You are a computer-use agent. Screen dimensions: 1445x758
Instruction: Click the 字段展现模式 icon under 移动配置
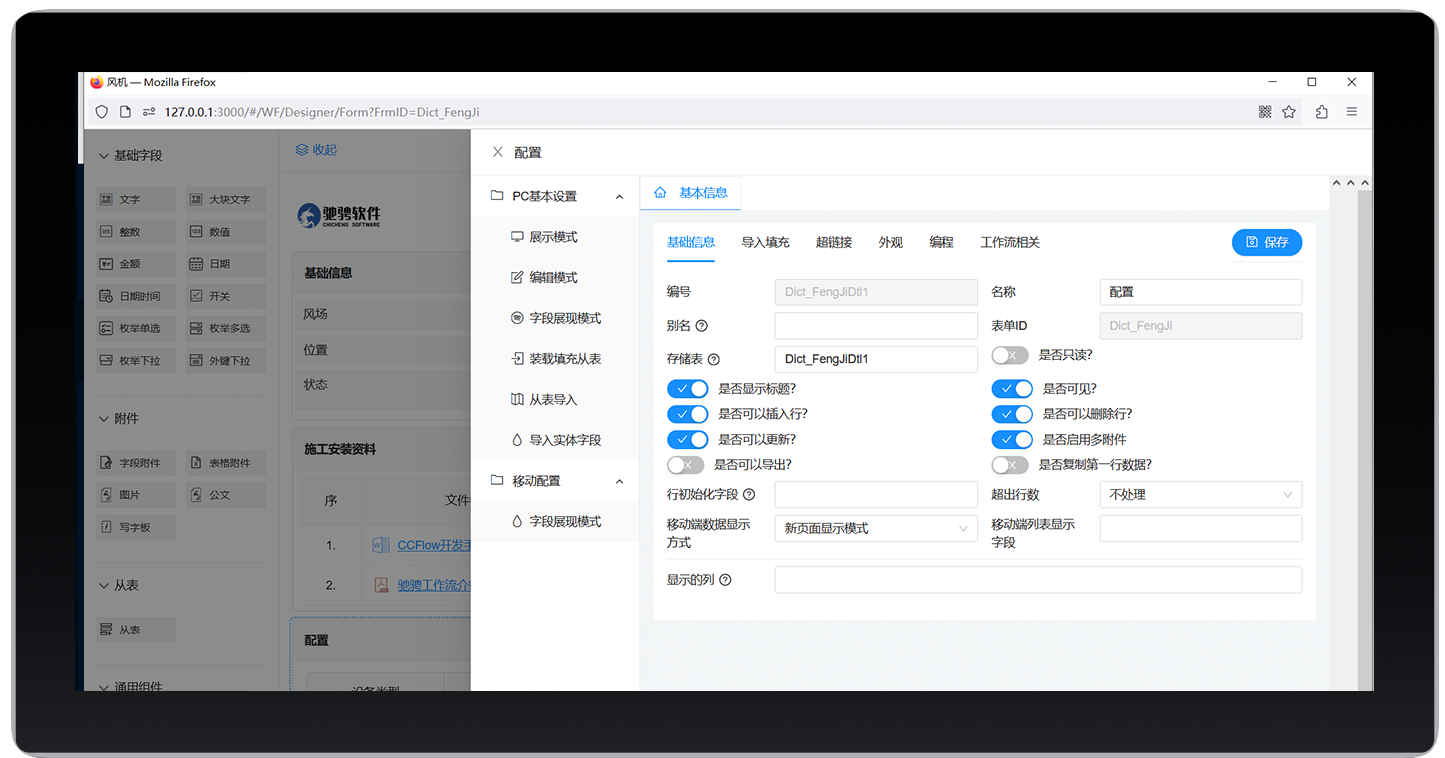517,521
